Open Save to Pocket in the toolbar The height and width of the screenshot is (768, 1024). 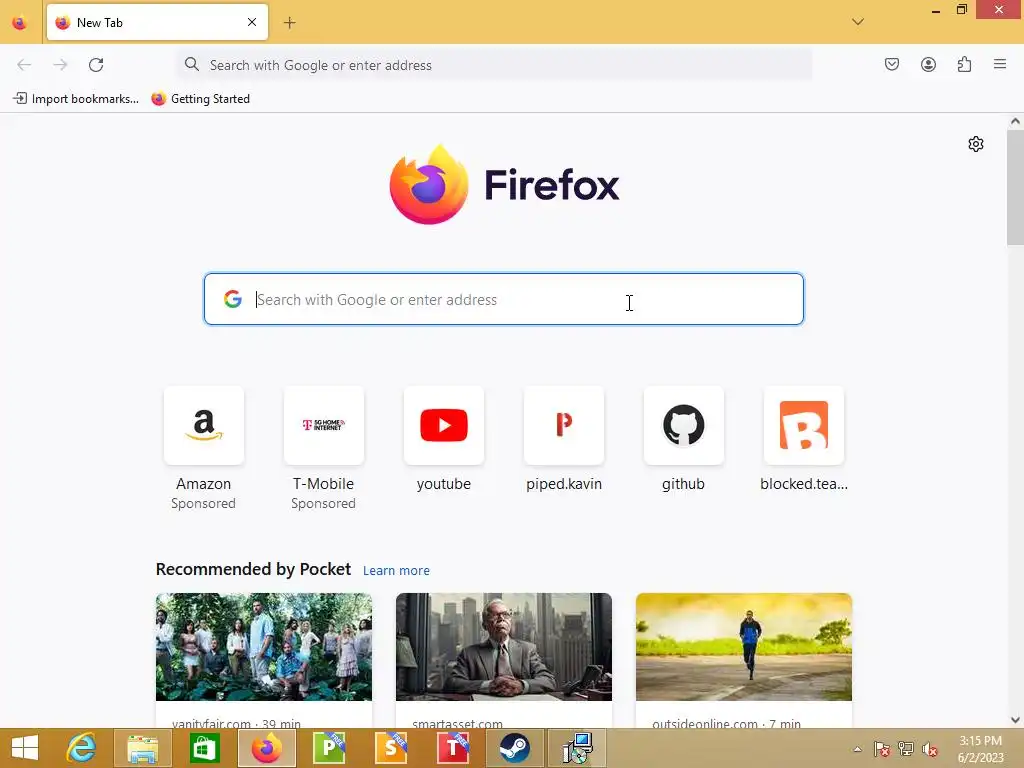[891, 64]
